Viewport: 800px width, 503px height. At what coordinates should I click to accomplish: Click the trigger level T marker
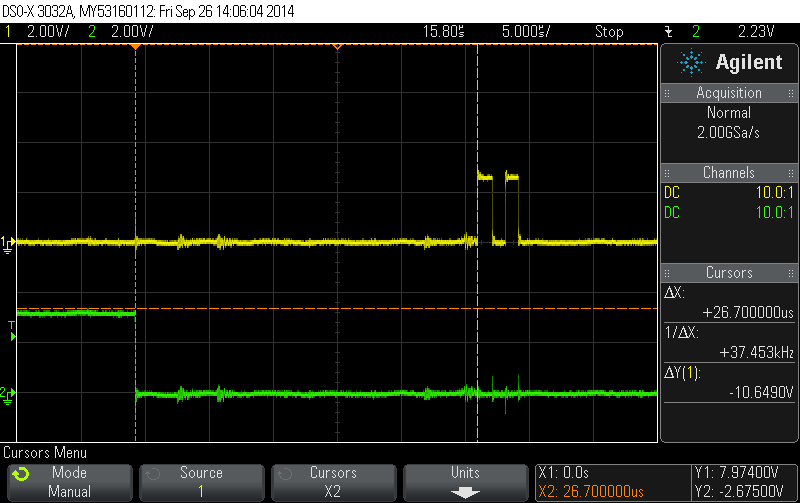tap(12, 331)
